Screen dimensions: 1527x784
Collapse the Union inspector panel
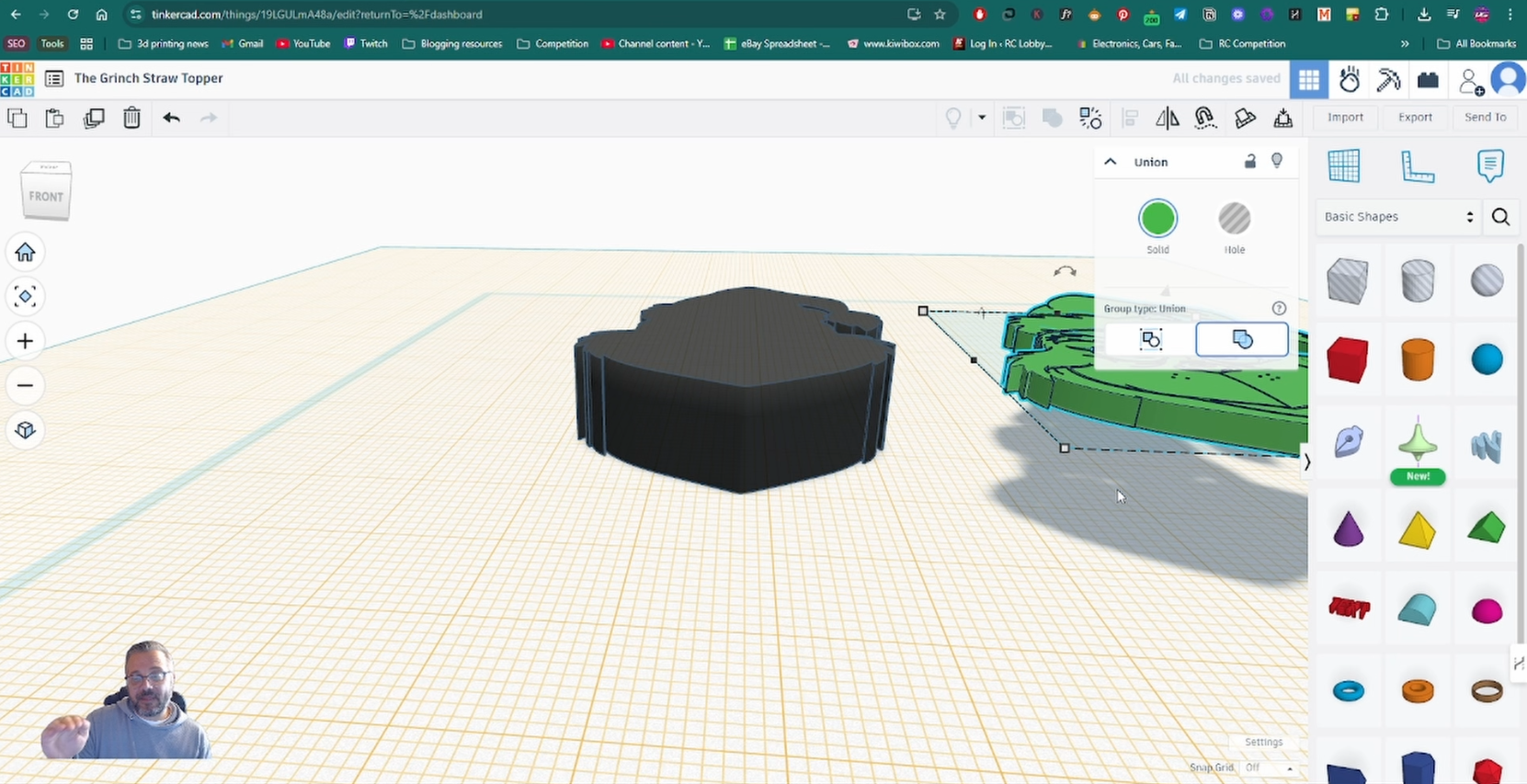click(x=1111, y=162)
